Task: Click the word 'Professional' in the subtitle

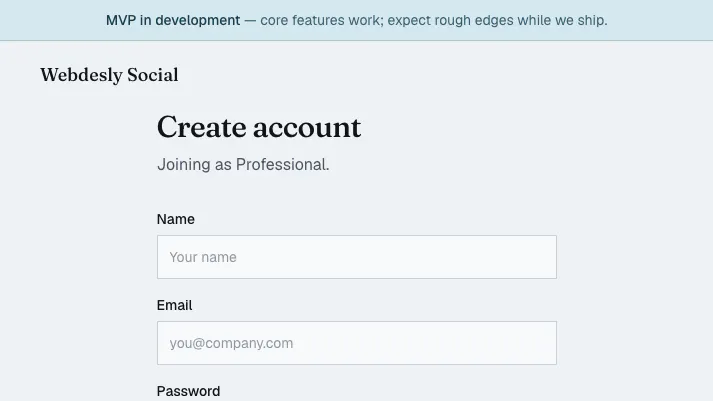Action: pyautogui.click(x=282, y=165)
